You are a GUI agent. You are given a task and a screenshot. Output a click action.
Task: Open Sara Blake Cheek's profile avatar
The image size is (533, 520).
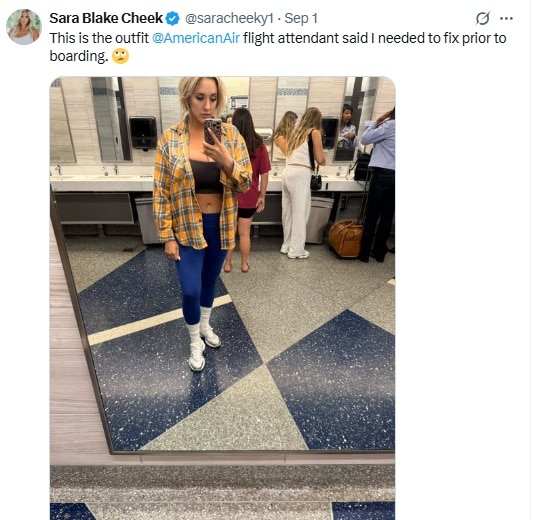[24, 27]
